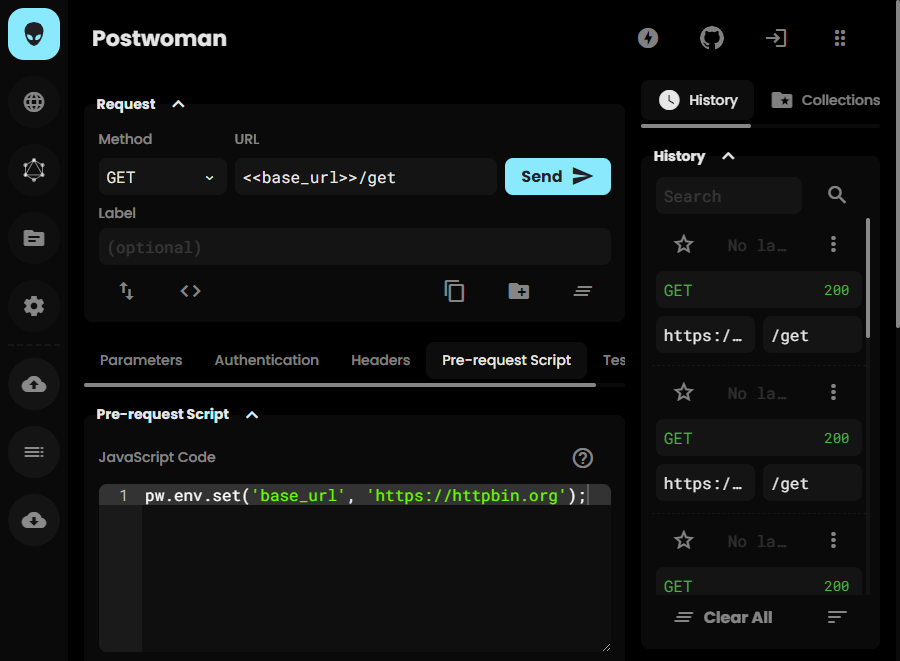Screen dimensions: 900x661
Task: Star the first history entry
Action: click(x=684, y=245)
